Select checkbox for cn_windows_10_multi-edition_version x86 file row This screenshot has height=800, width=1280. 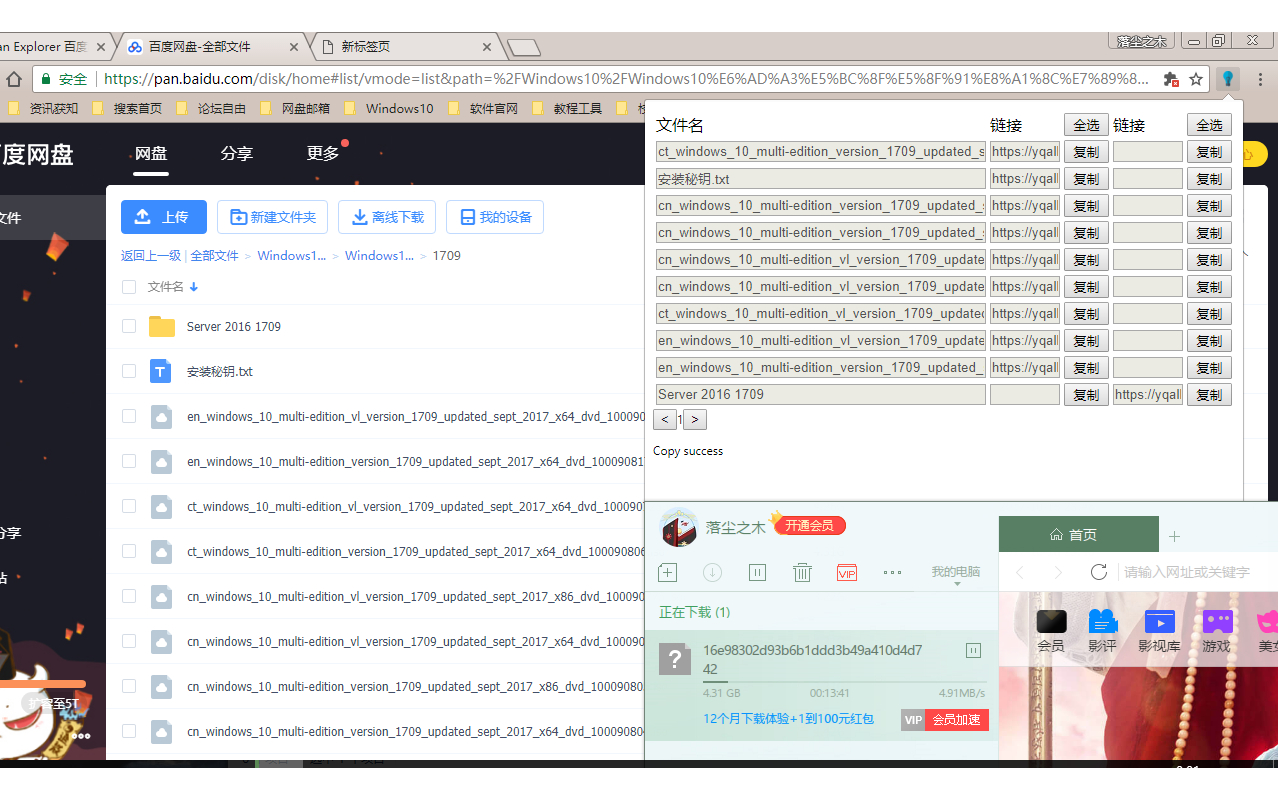(128, 686)
